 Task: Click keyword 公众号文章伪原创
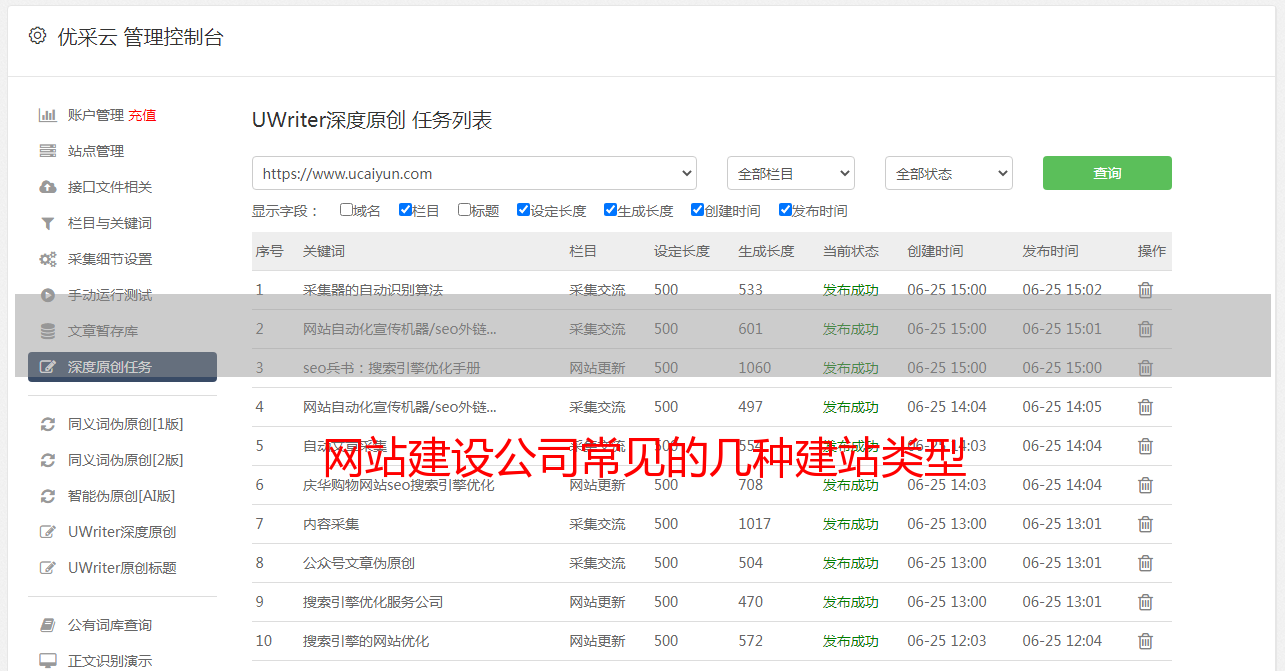[359, 563]
